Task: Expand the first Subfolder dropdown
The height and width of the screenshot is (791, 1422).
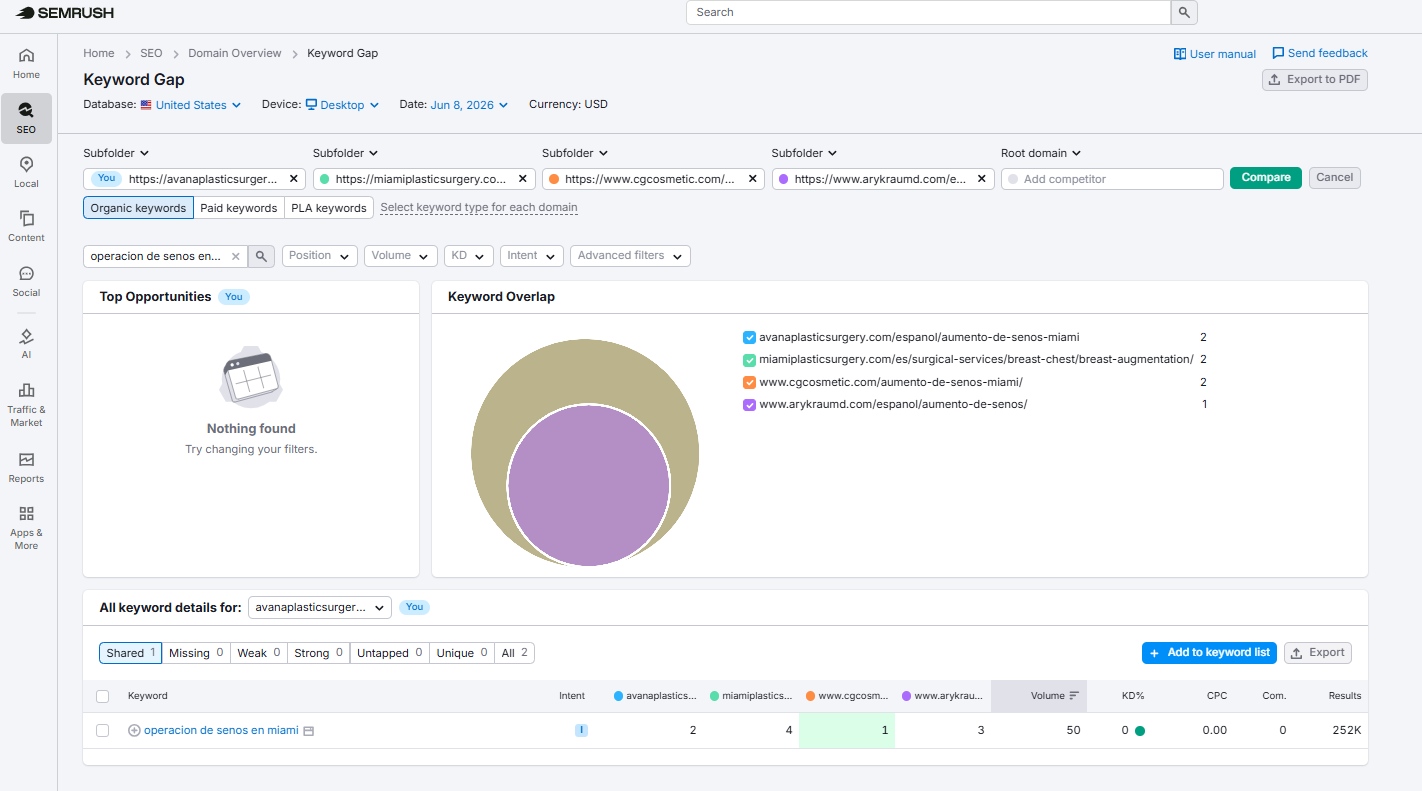Action: (x=116, y=153)
